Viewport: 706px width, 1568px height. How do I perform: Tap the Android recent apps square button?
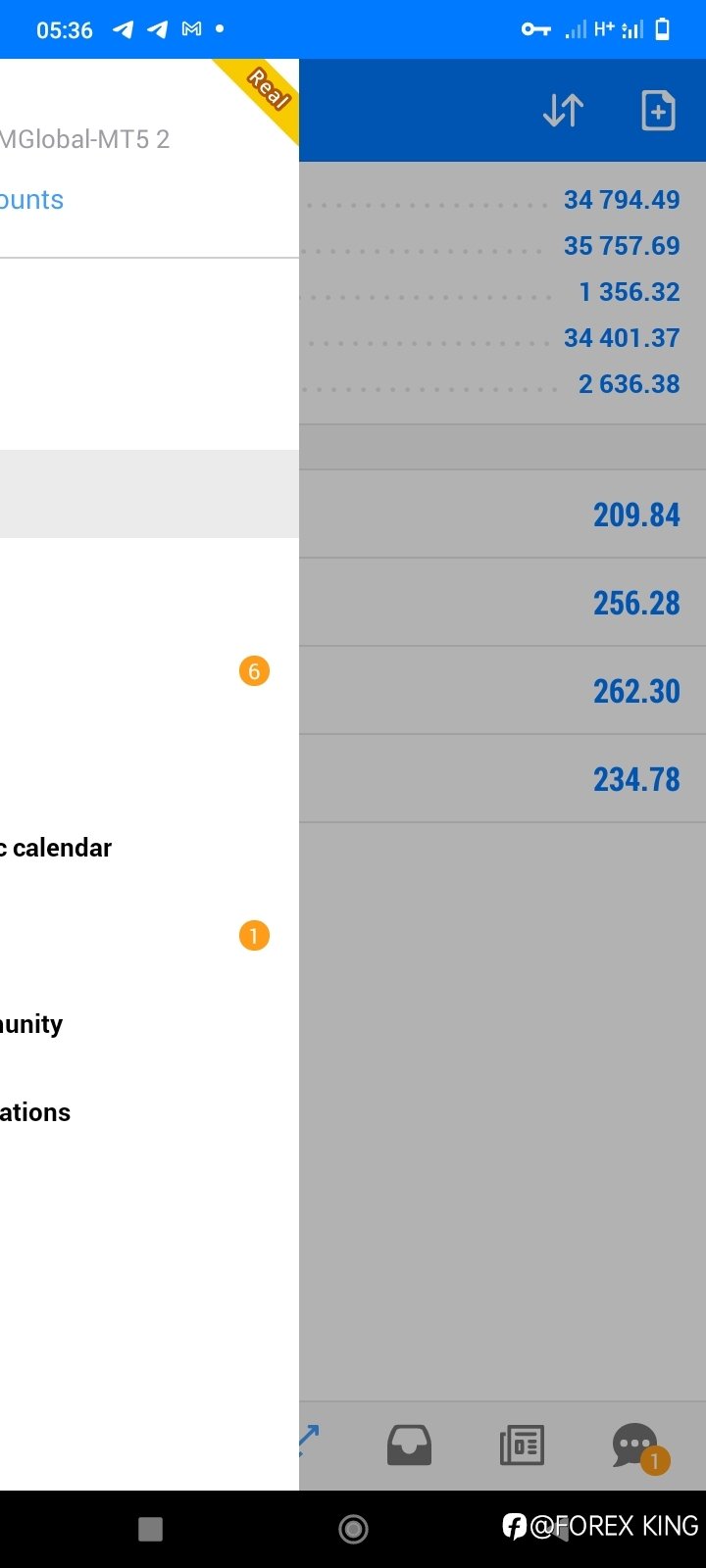[x=150, y=1529]
